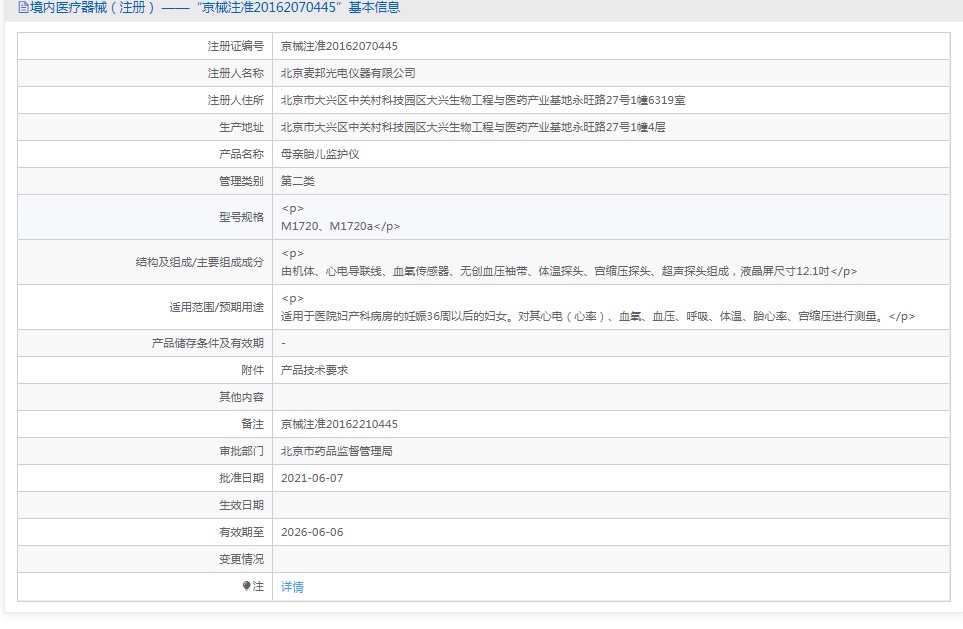The width and height of the screenshot is (963, 629).
Task: Click the 附件 label
Action: point(252,370)
